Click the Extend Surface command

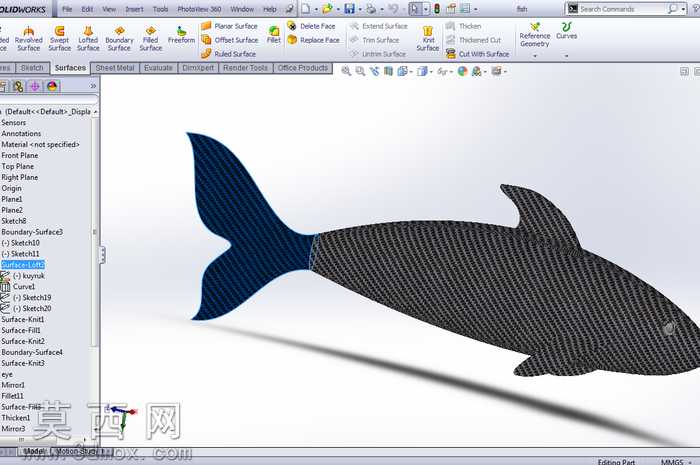(x=378, y=26)
